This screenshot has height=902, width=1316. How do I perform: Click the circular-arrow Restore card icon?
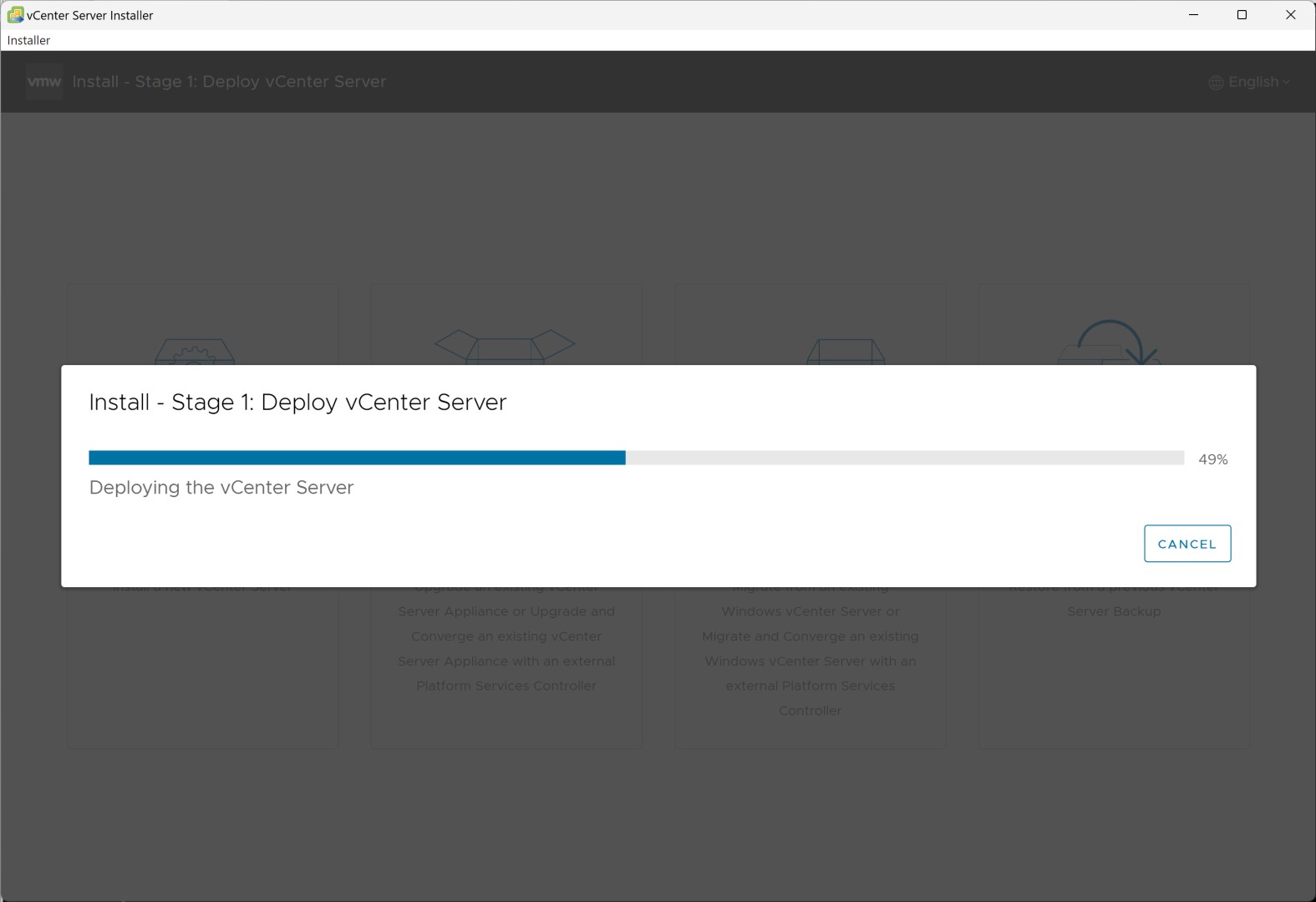(1109, 342)
